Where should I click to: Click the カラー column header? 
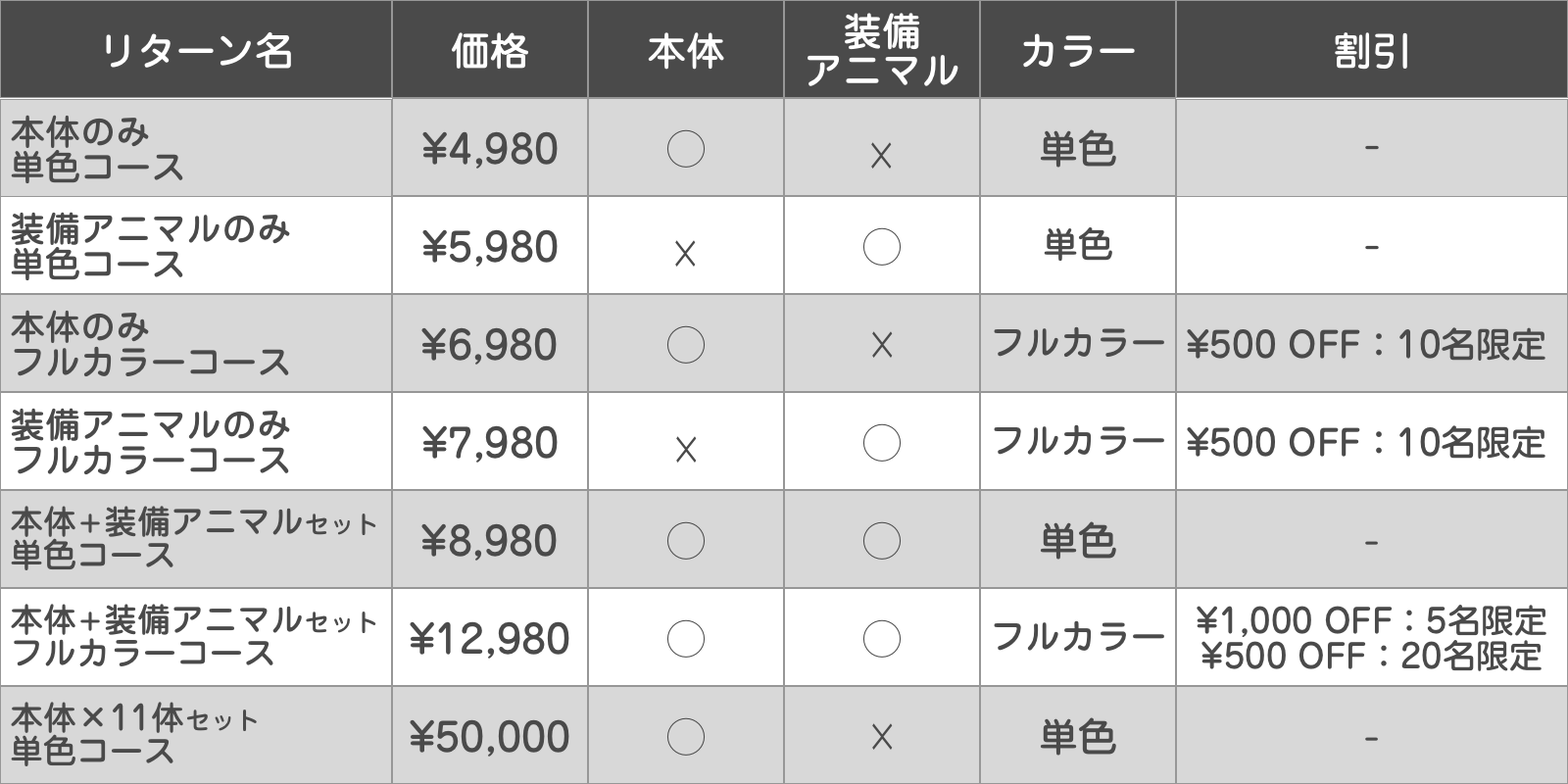(x=1077, y=50)
